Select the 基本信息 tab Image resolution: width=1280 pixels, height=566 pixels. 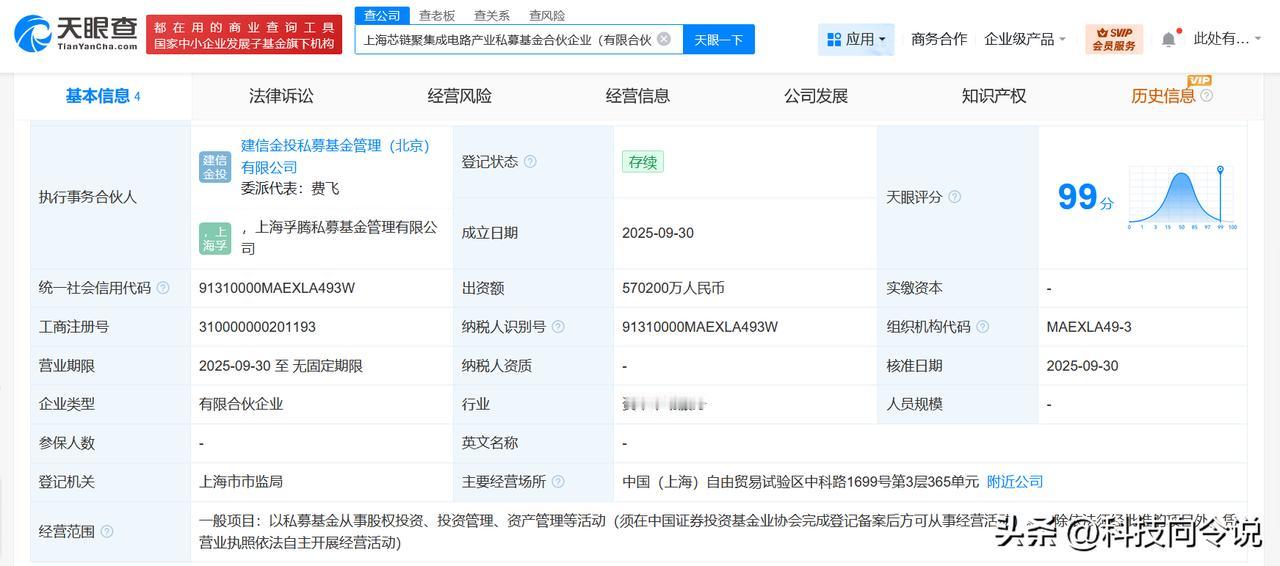point(102,96)
